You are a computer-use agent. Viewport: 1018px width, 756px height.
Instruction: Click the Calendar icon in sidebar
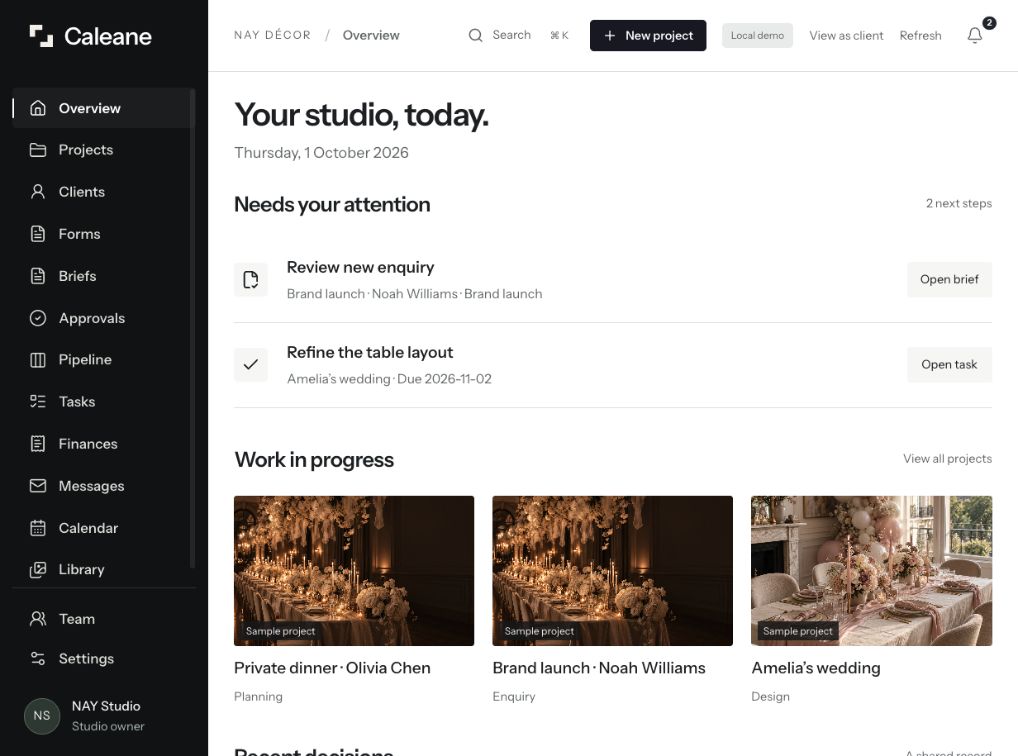[x=38, y=528]
